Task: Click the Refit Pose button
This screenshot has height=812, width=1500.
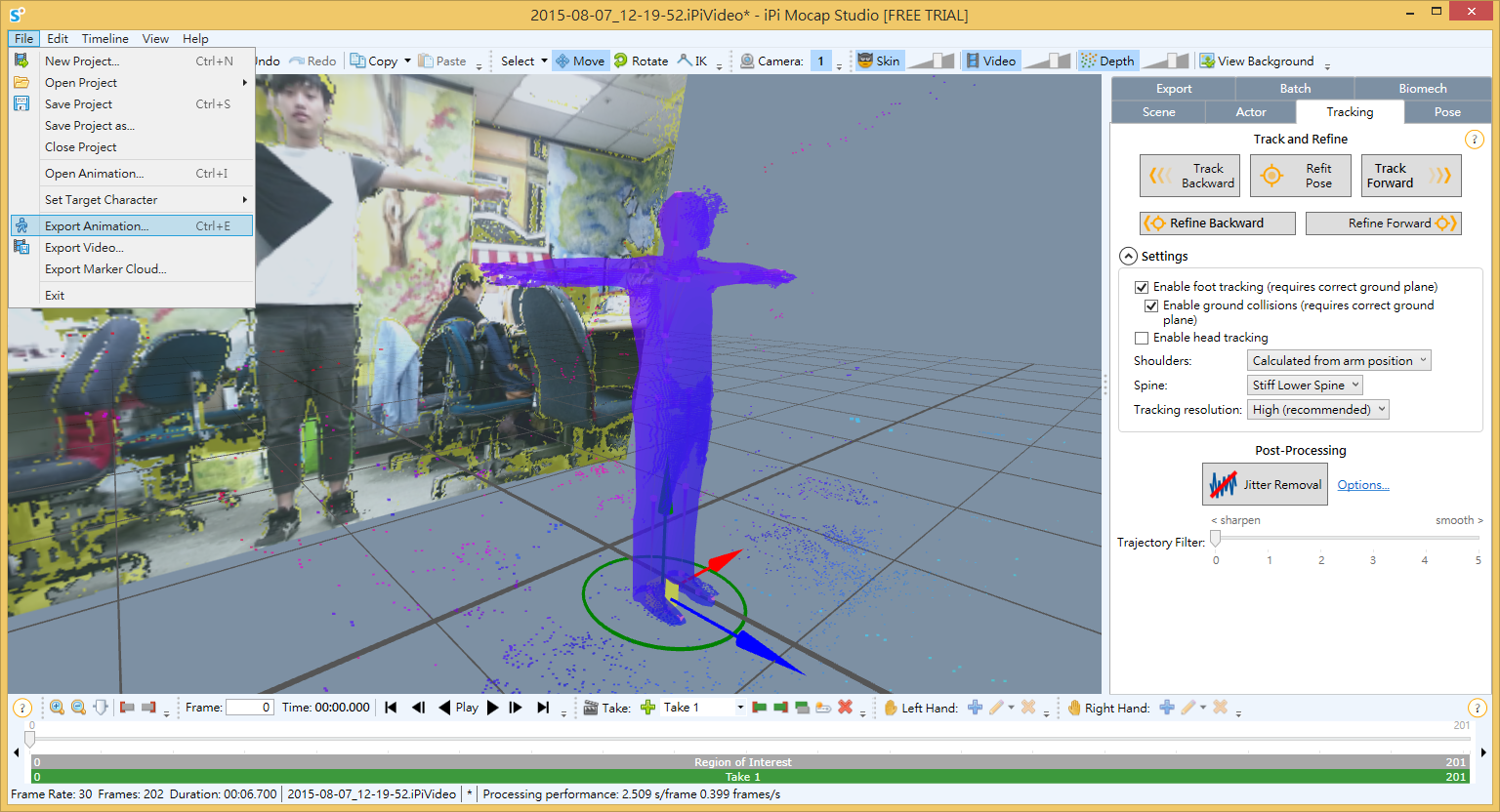Action: pos(1300,176)
